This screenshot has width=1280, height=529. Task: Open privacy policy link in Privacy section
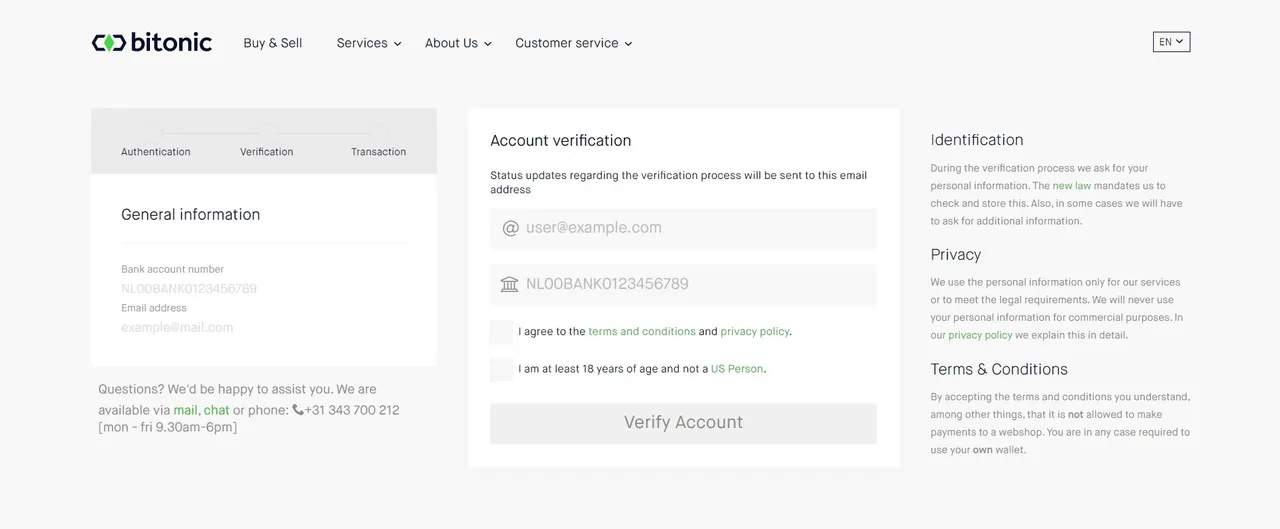click(x=980, y=336)
